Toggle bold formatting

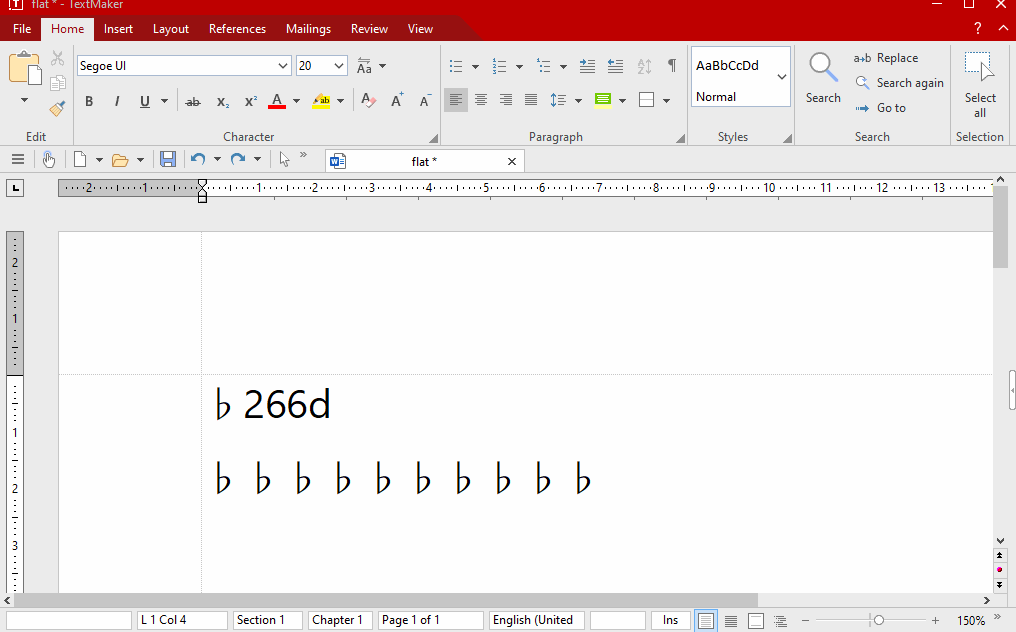coord(89,101)
